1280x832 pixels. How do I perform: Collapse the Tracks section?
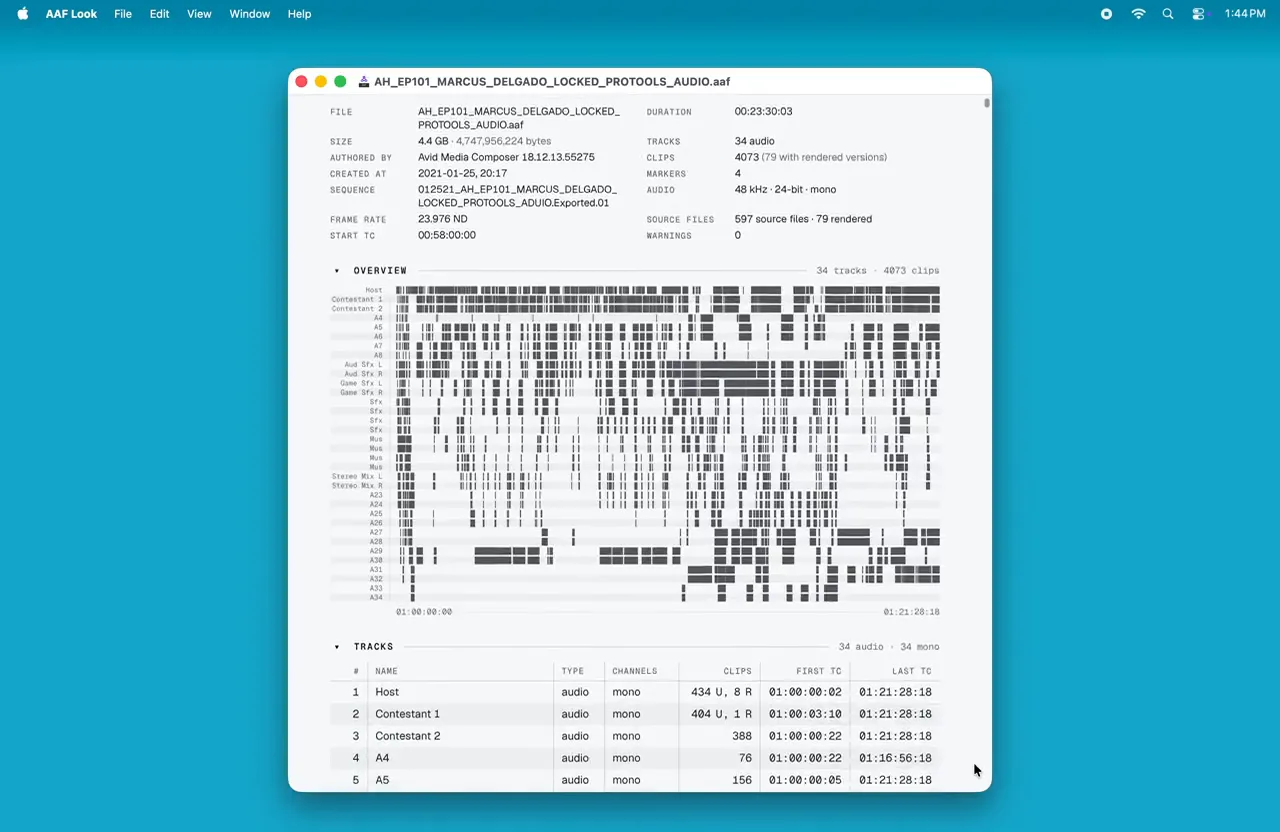click(337, 647)
